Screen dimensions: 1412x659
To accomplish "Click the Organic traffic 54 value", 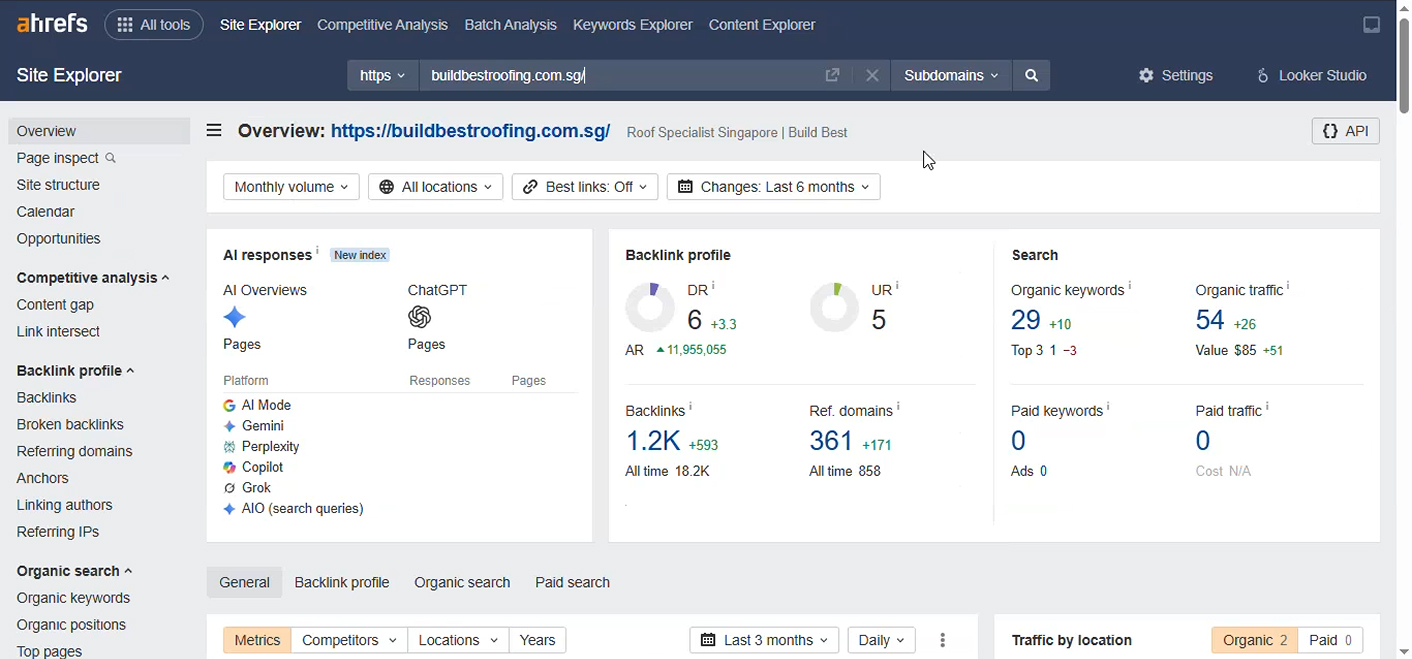I will [1210, 320].
